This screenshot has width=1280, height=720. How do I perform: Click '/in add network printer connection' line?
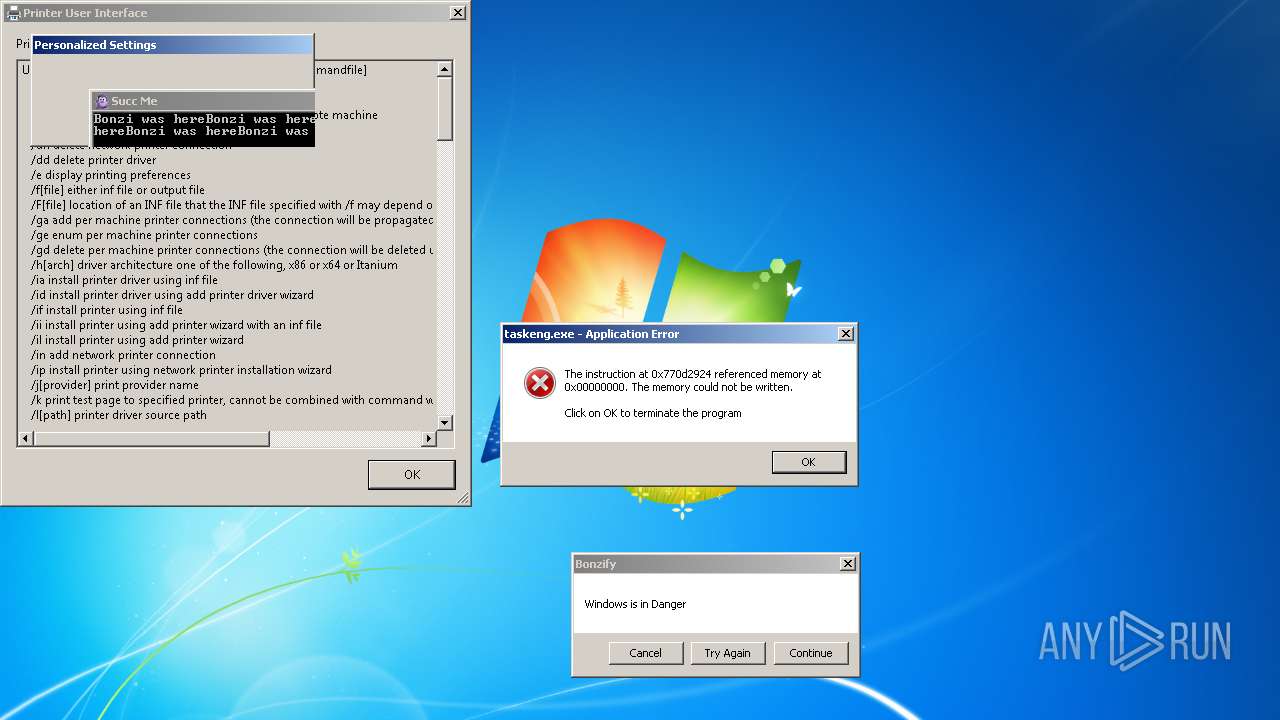click(x=123, y=355)
